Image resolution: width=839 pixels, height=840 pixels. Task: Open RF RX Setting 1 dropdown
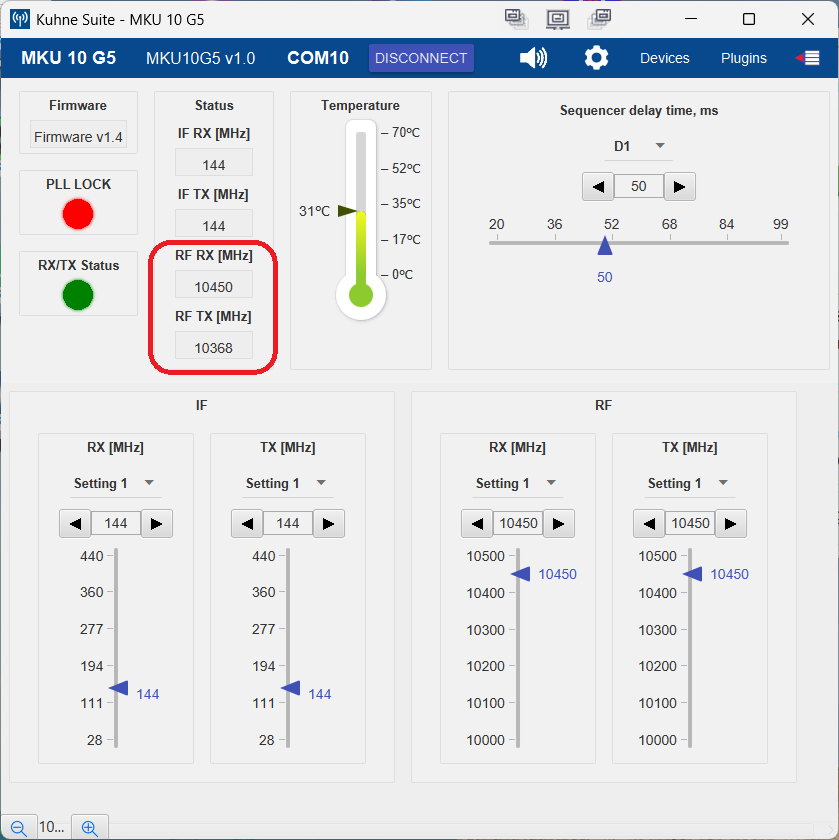tap(516, 483)
